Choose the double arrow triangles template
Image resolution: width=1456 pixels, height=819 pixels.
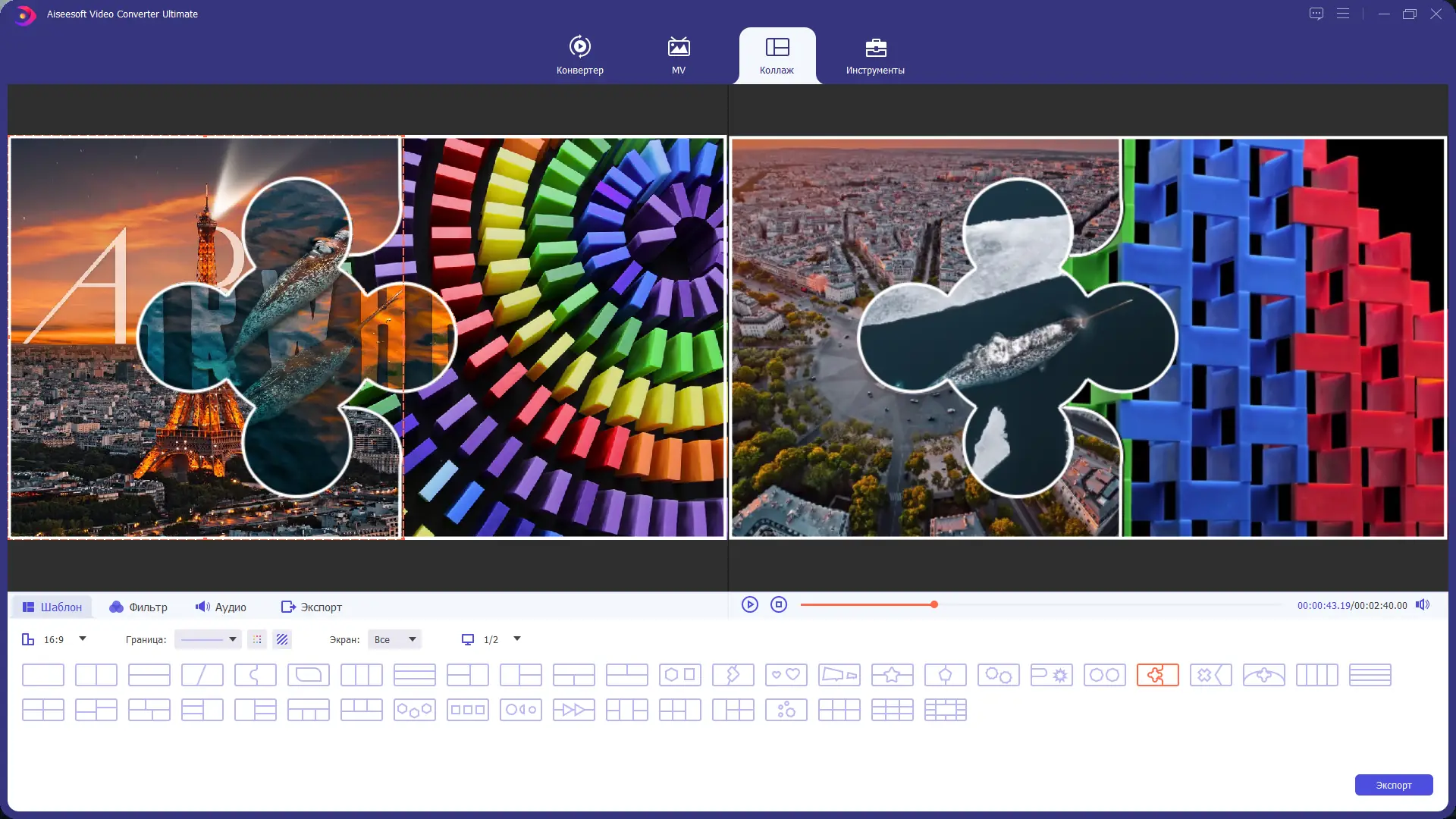point(573,710)
